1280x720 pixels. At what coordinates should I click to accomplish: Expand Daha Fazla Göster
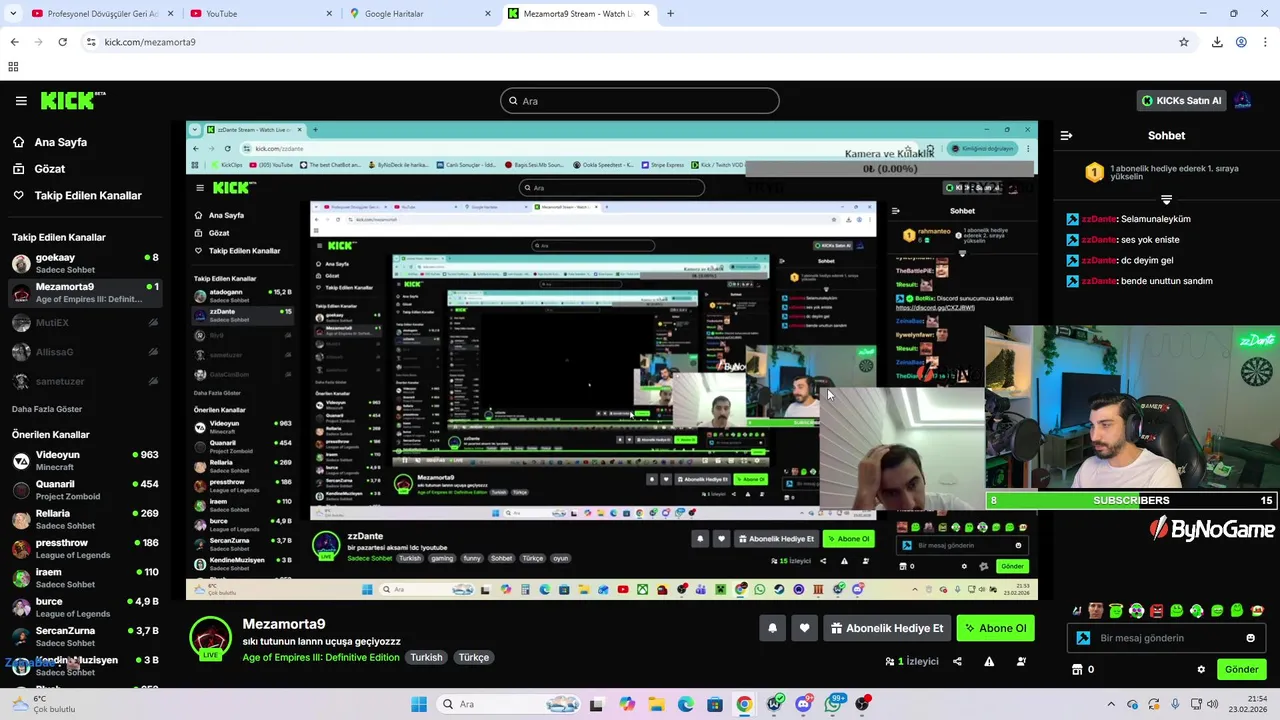click(47, 409)
